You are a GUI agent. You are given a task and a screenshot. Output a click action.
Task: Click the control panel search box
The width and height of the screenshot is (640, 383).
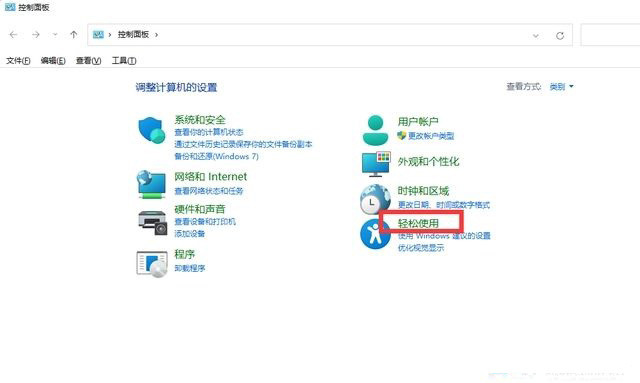[x=610, y=35]
